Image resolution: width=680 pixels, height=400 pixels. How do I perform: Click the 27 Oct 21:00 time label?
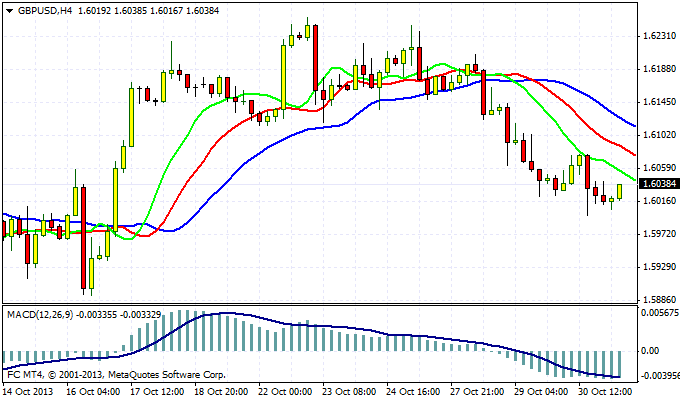pos(477,392)
